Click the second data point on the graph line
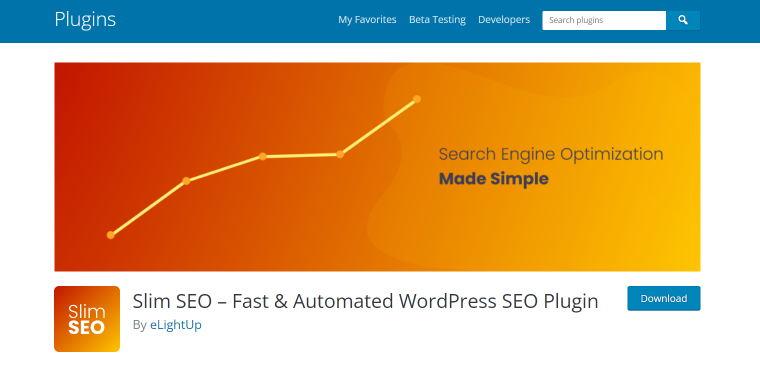 click(186, 181)
